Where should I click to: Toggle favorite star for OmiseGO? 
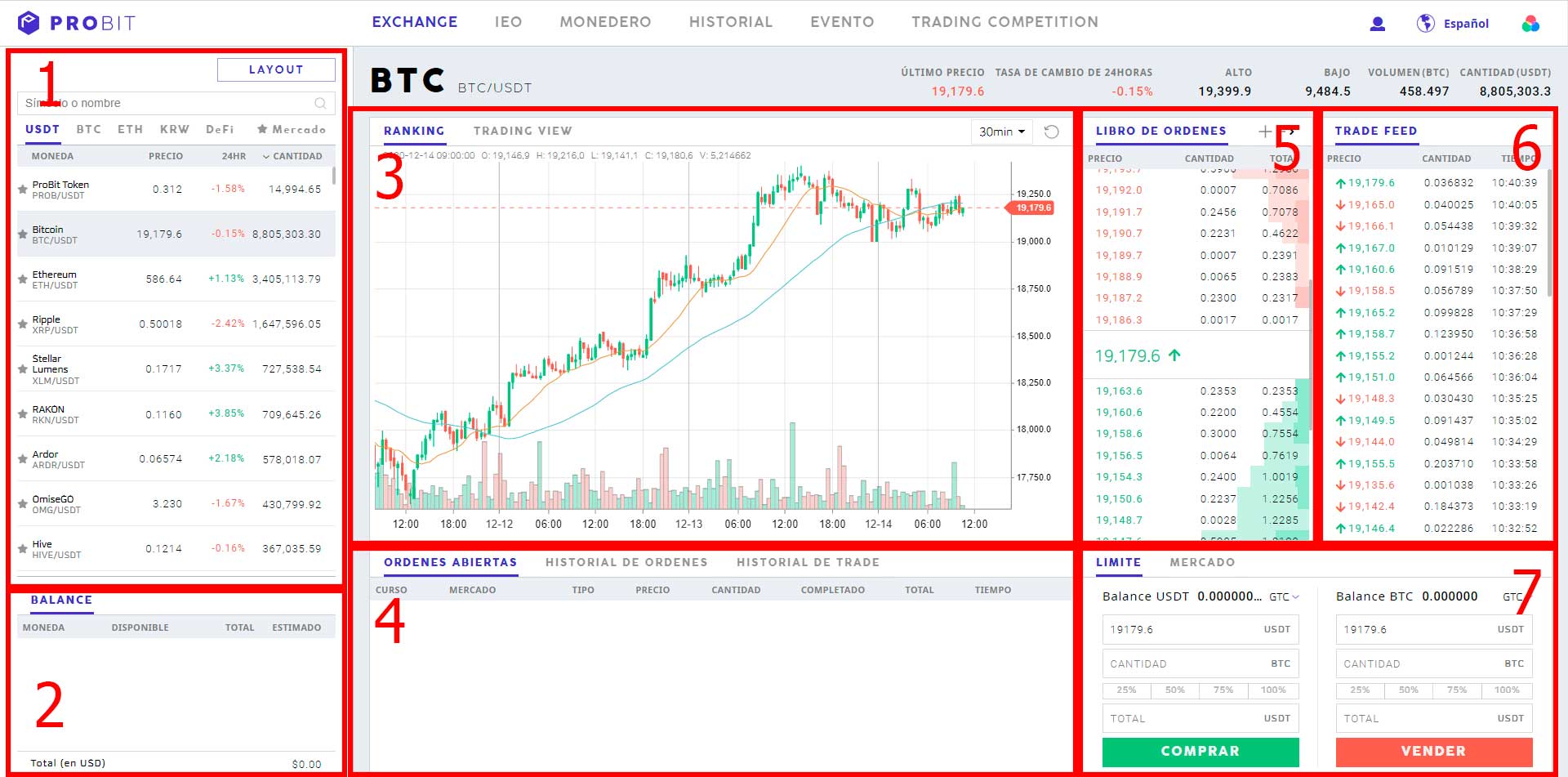point(23,504)
